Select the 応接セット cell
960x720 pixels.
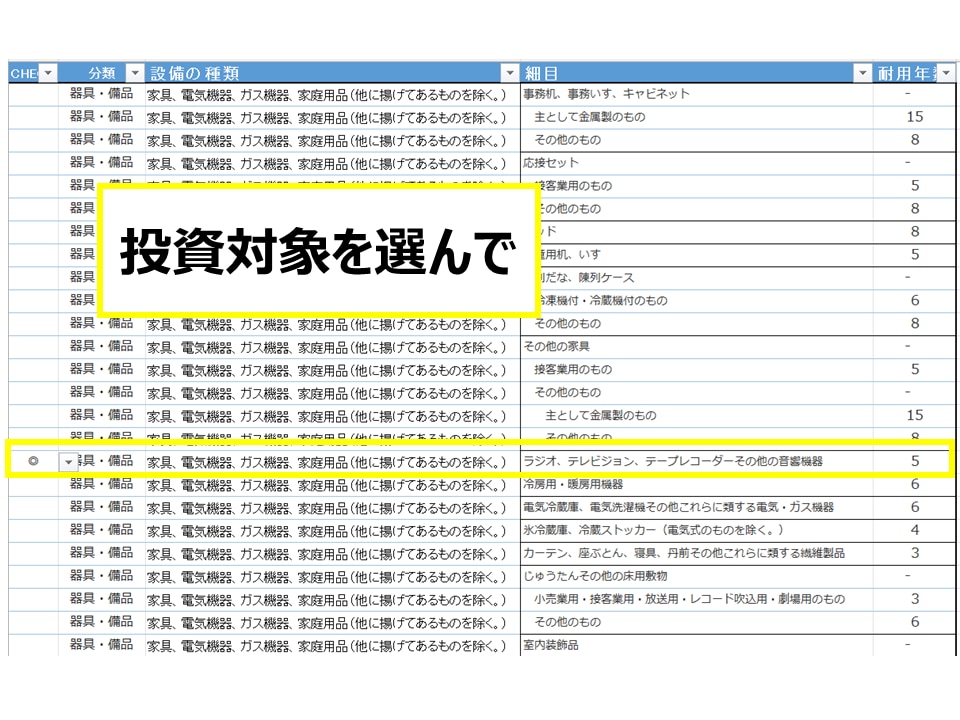(x=696, y=163)
